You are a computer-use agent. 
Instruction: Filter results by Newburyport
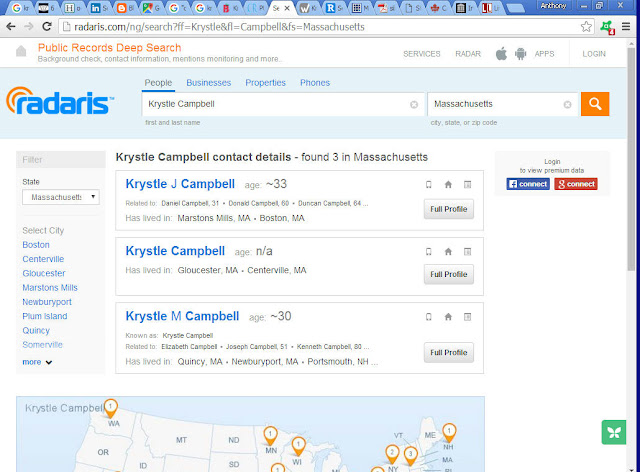click(x=47, y=302)
